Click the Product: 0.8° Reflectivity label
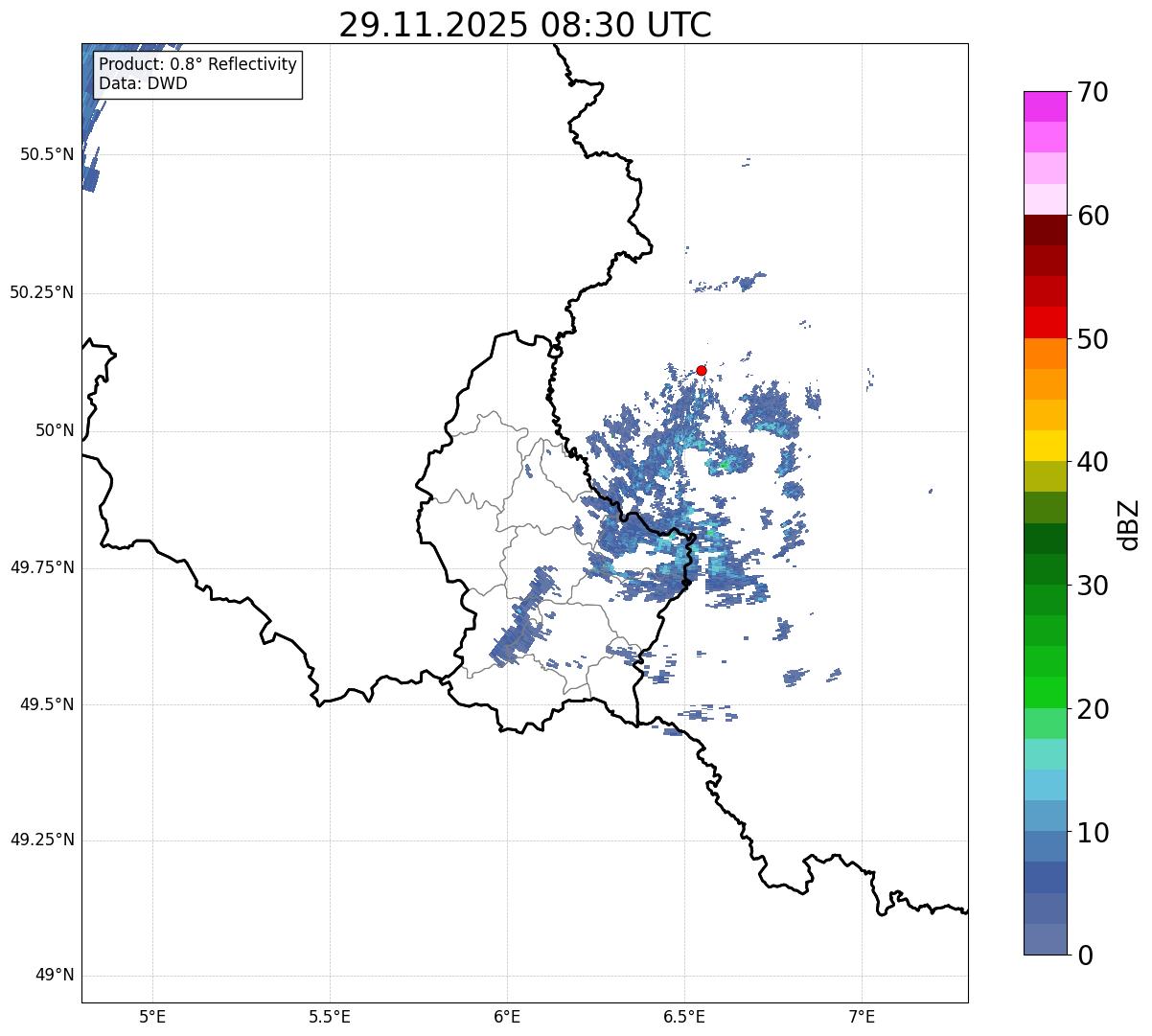This screenshot has height=1036, width=1152. click(198, 64)
